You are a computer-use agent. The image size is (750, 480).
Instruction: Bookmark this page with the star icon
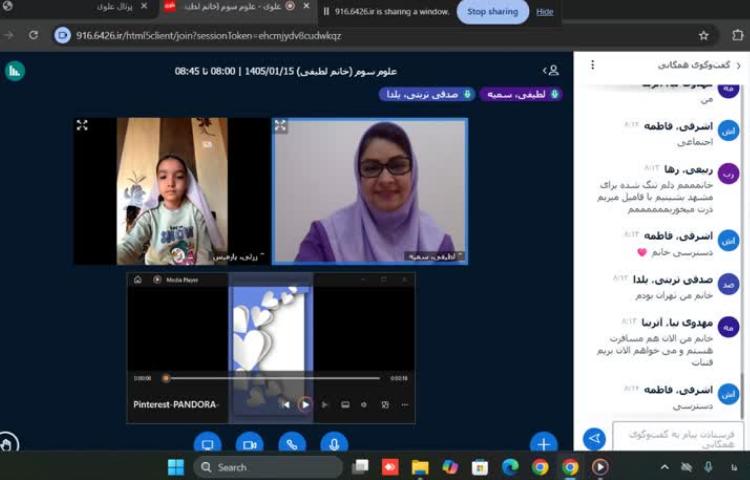click(703, 35)
